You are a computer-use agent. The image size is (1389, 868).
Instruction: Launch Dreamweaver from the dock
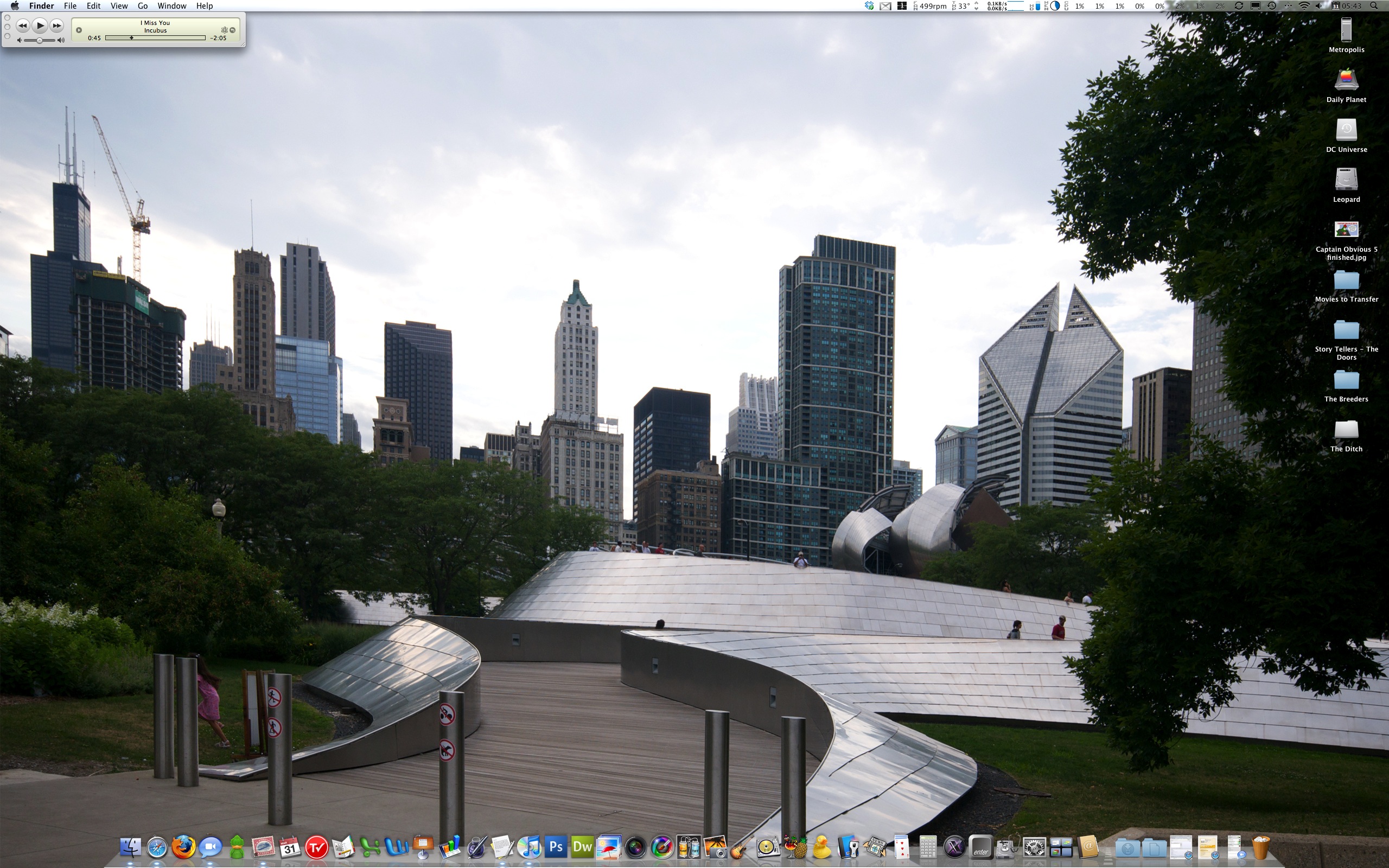[582, 847]
